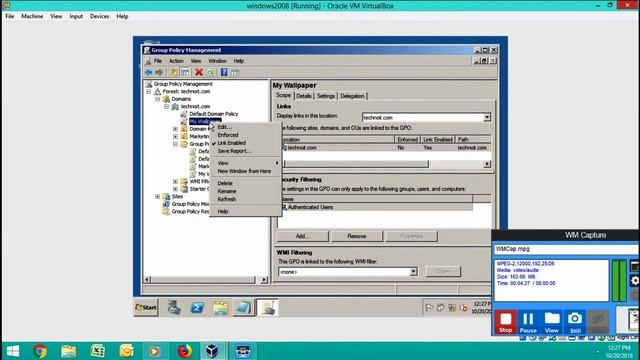Expand the Sites tree node
This screenshot has height=360, width=640.
click(158, 196)
